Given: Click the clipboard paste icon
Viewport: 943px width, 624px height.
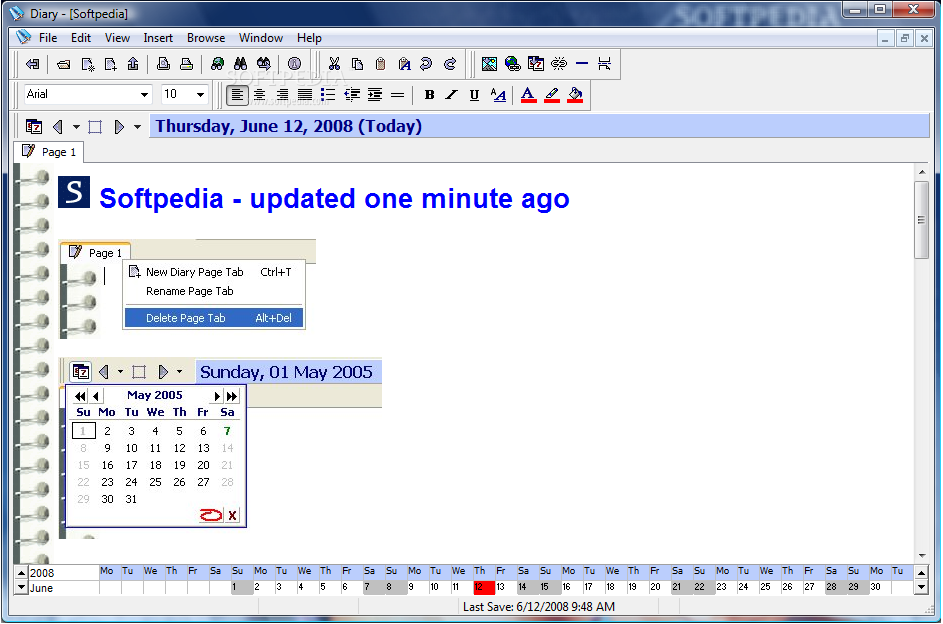Looking at the screenshot, I should 380,64.
